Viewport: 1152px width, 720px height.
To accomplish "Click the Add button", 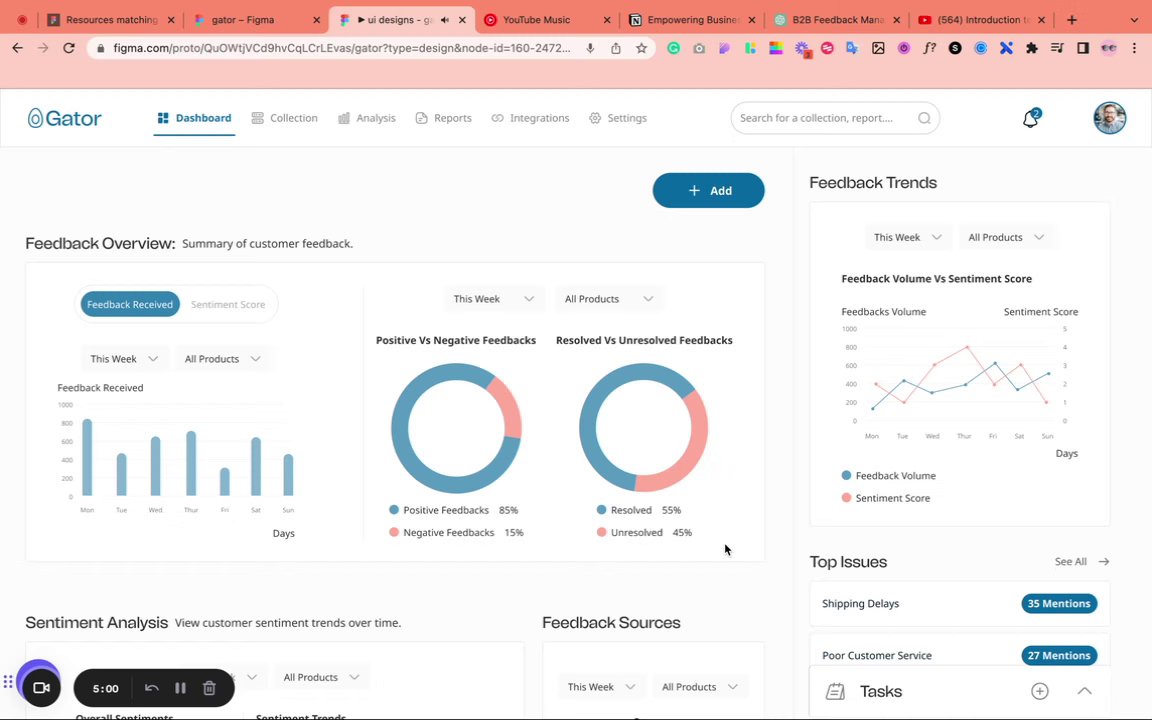I will [708, 190].
